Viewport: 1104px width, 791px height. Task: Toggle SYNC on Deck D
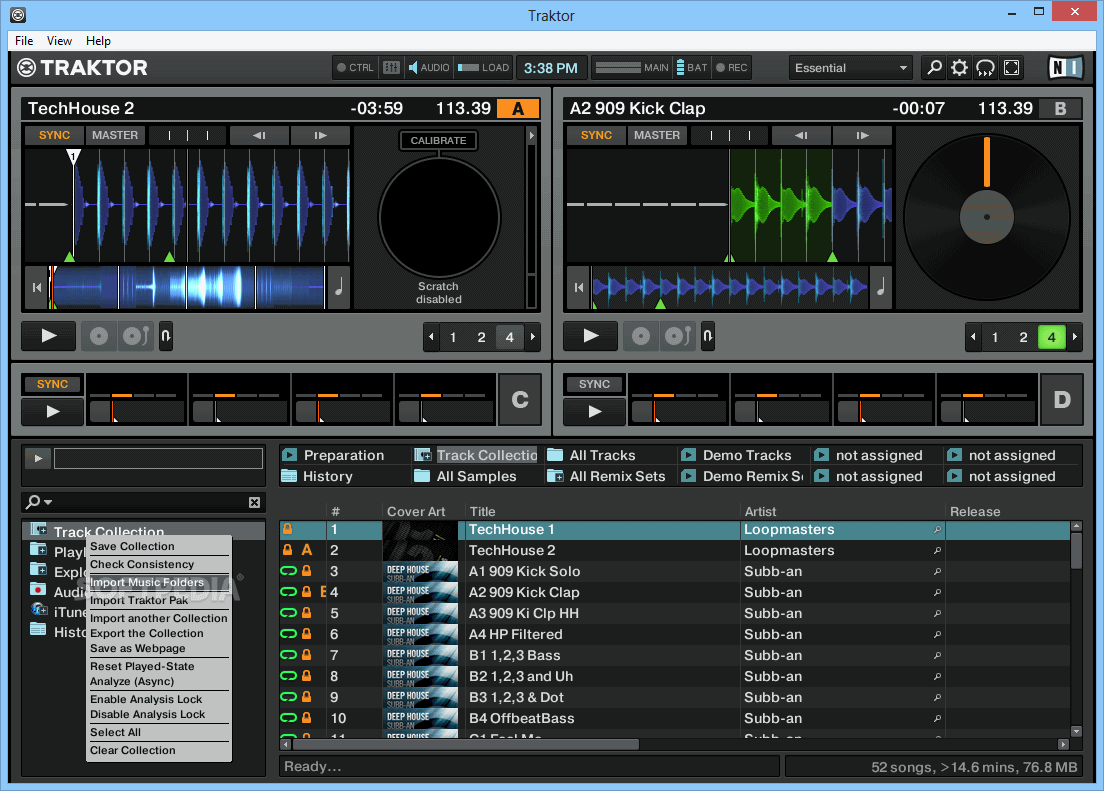point(594,385)
